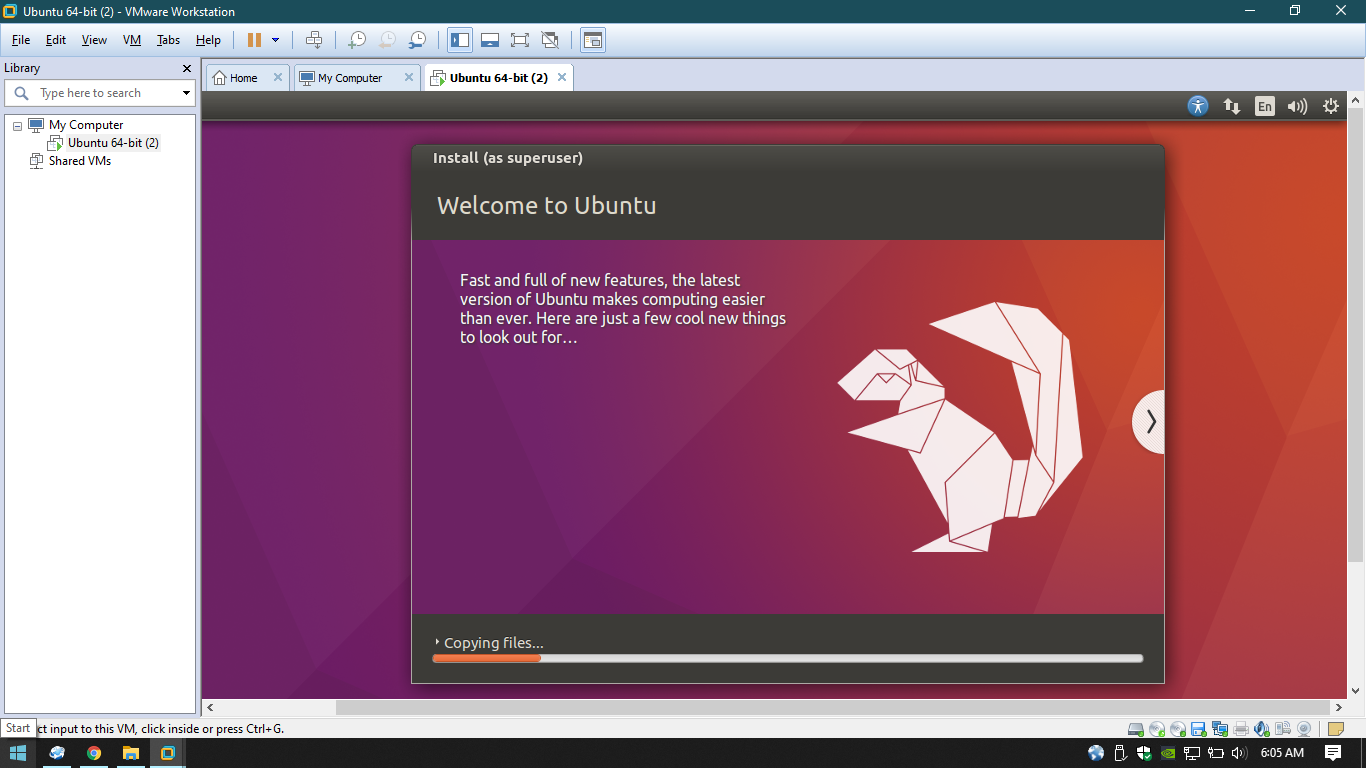Screen dimensions: 1366x768
Task: Select Shared VMs in Library tree
Action: tap(79, 161)
